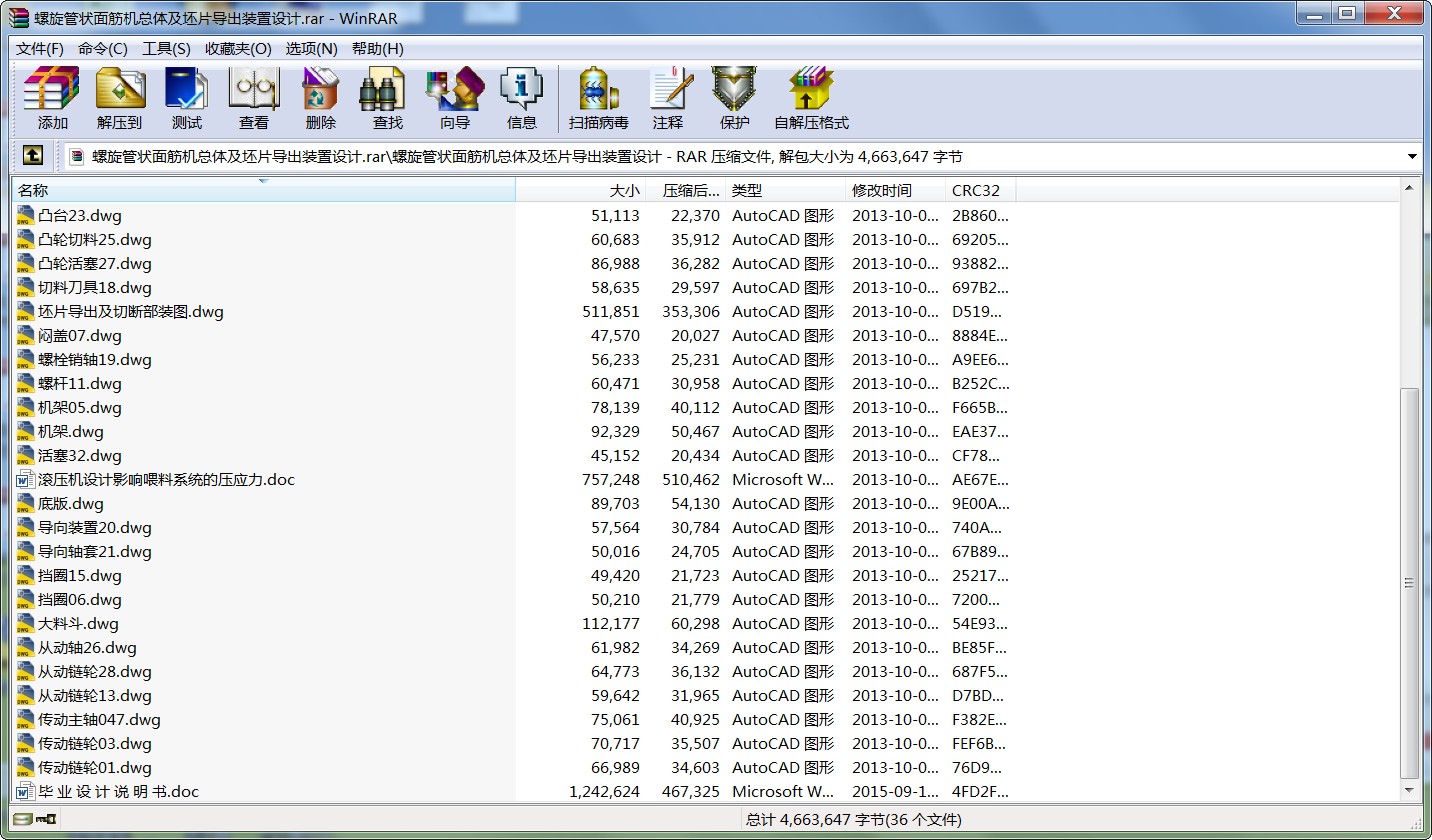This screenshot has width=1432, height=840.
Task: Sort by 类型 column header
Action: point(785,190)
